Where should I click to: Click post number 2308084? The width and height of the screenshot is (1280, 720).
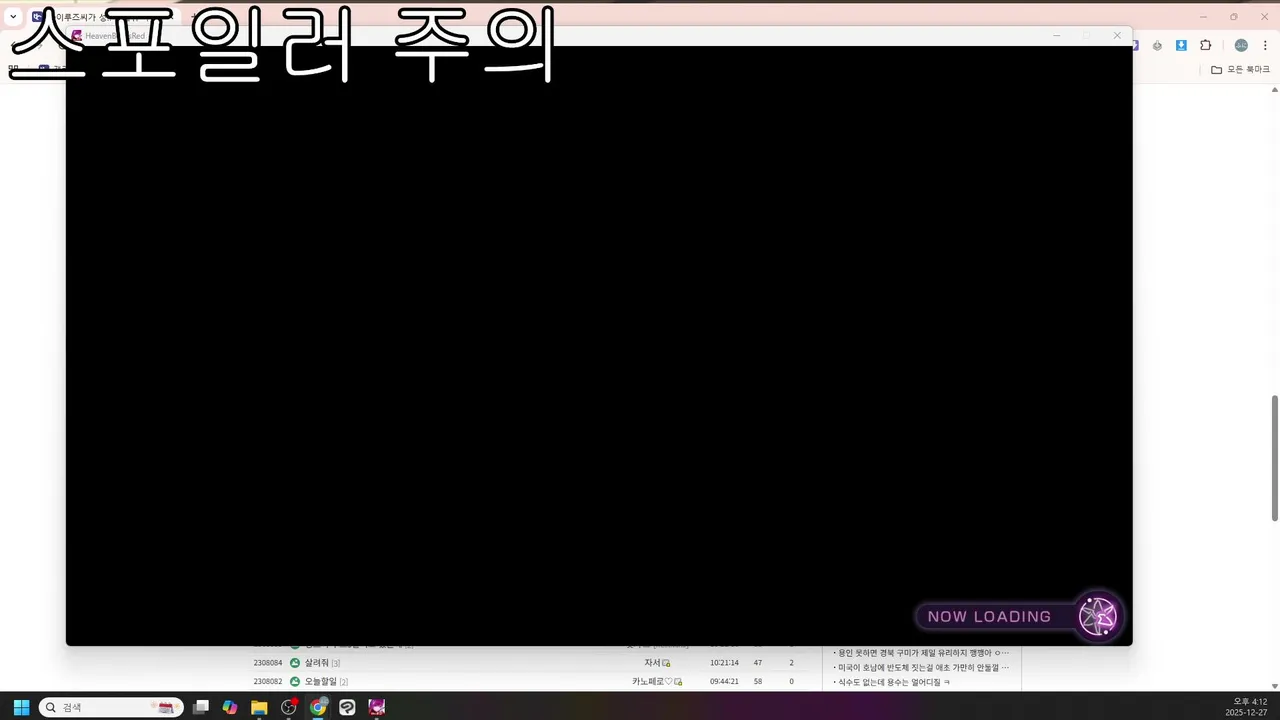(x=268, y=663)
